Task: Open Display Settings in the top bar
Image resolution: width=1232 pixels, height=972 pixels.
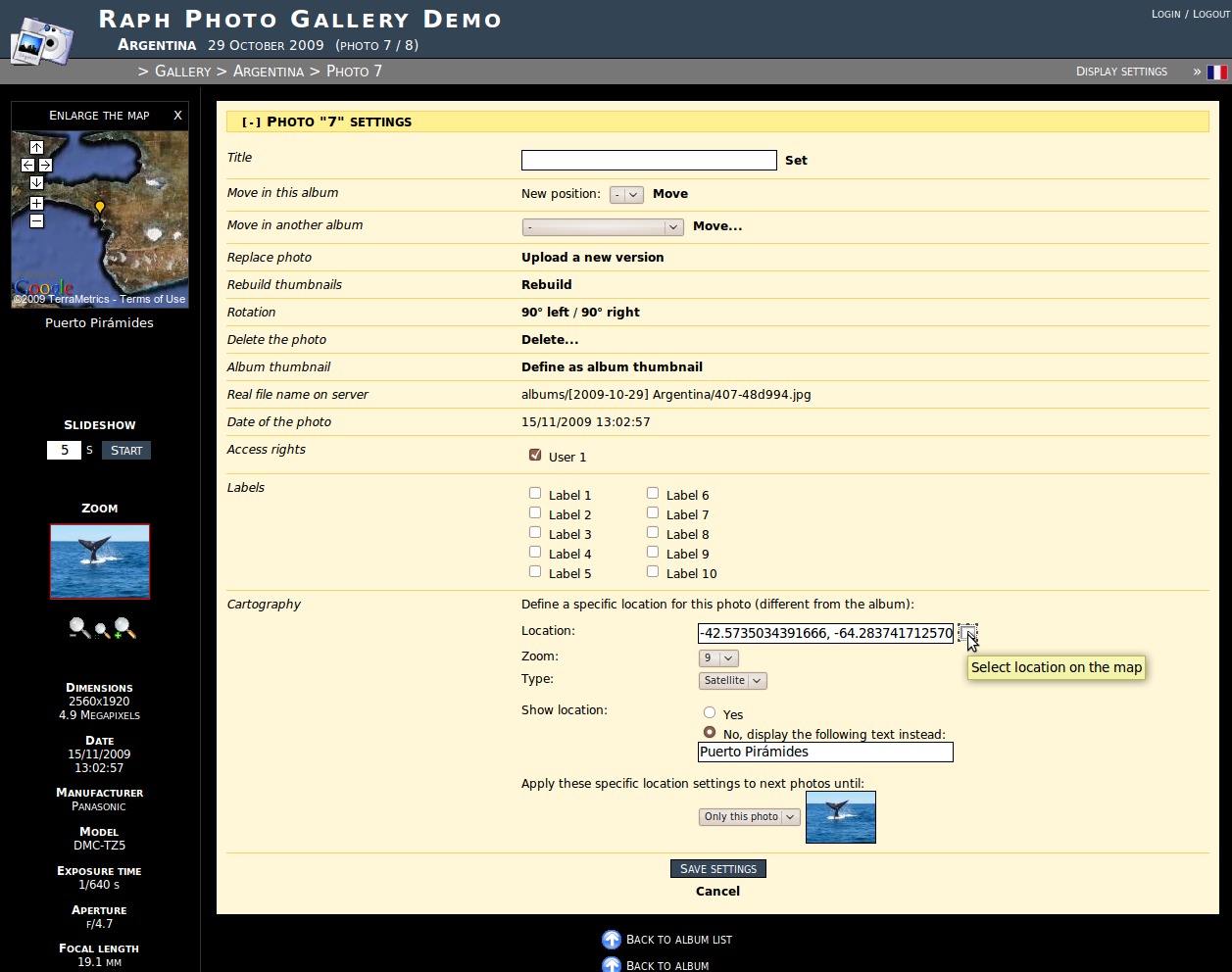Action: 1121,72
